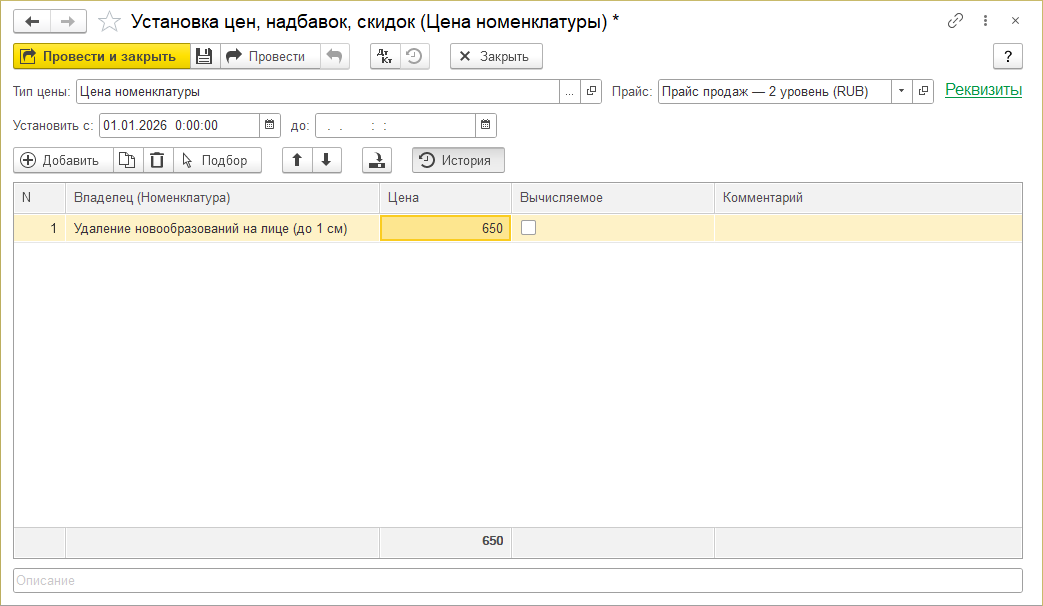This screenshot has height=606, width=1043.
Task: Click the Описание text field
Action: (517, 580)
